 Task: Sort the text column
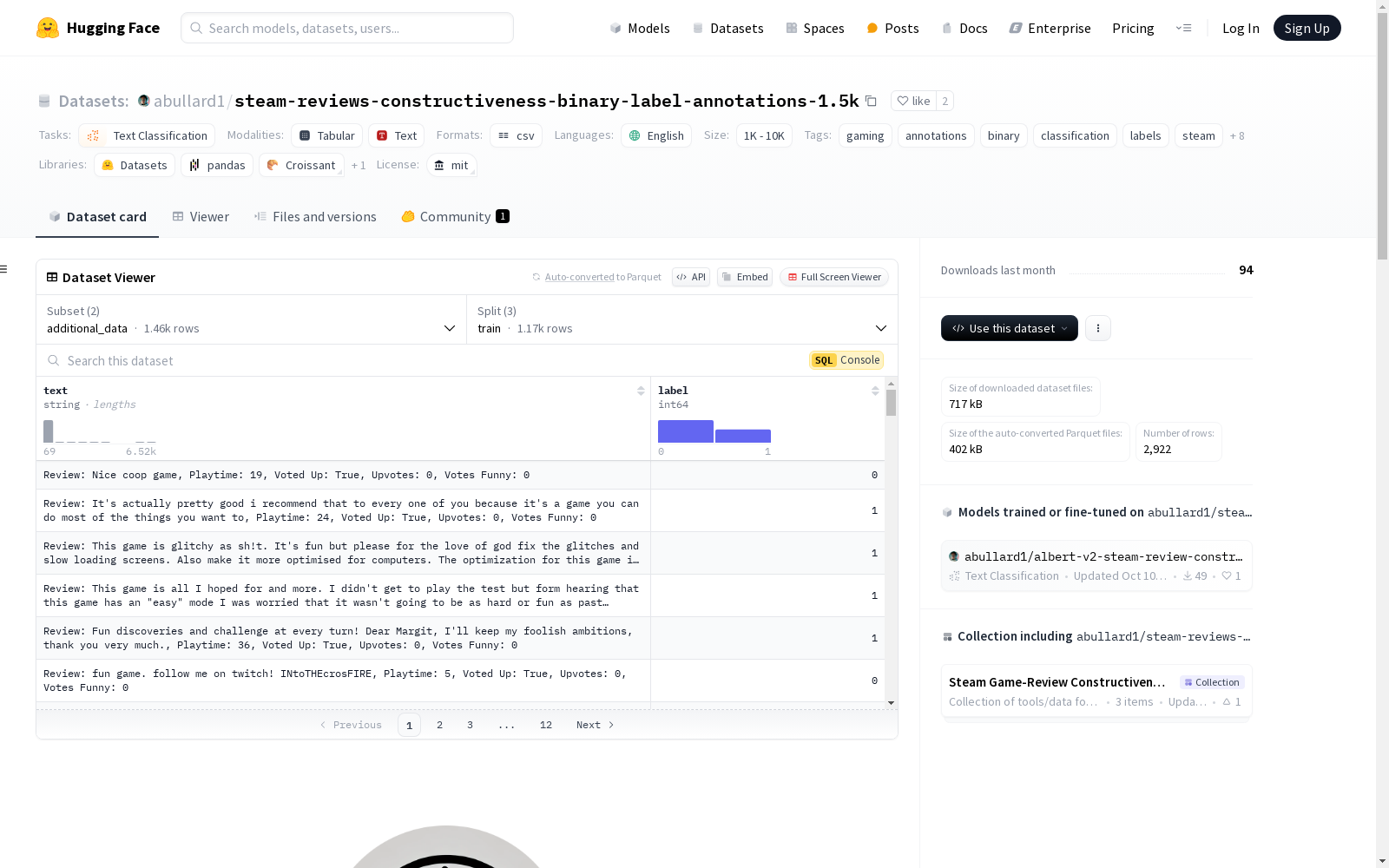point(641,391)
